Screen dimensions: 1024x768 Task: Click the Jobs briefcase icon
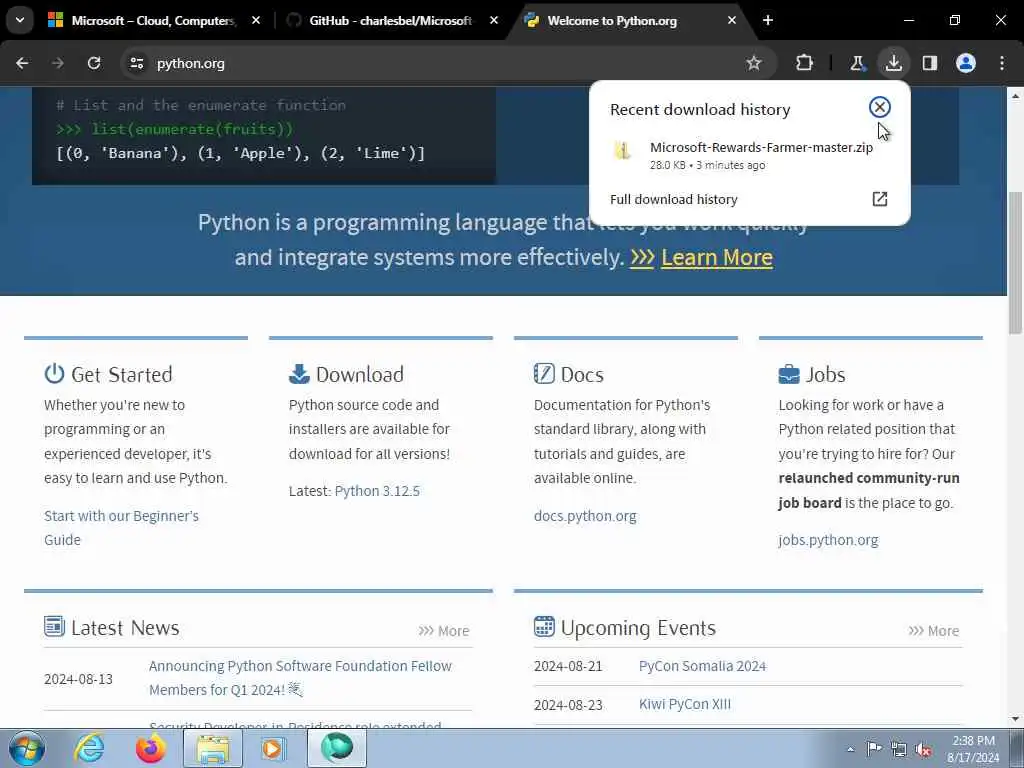pos(789,374)
